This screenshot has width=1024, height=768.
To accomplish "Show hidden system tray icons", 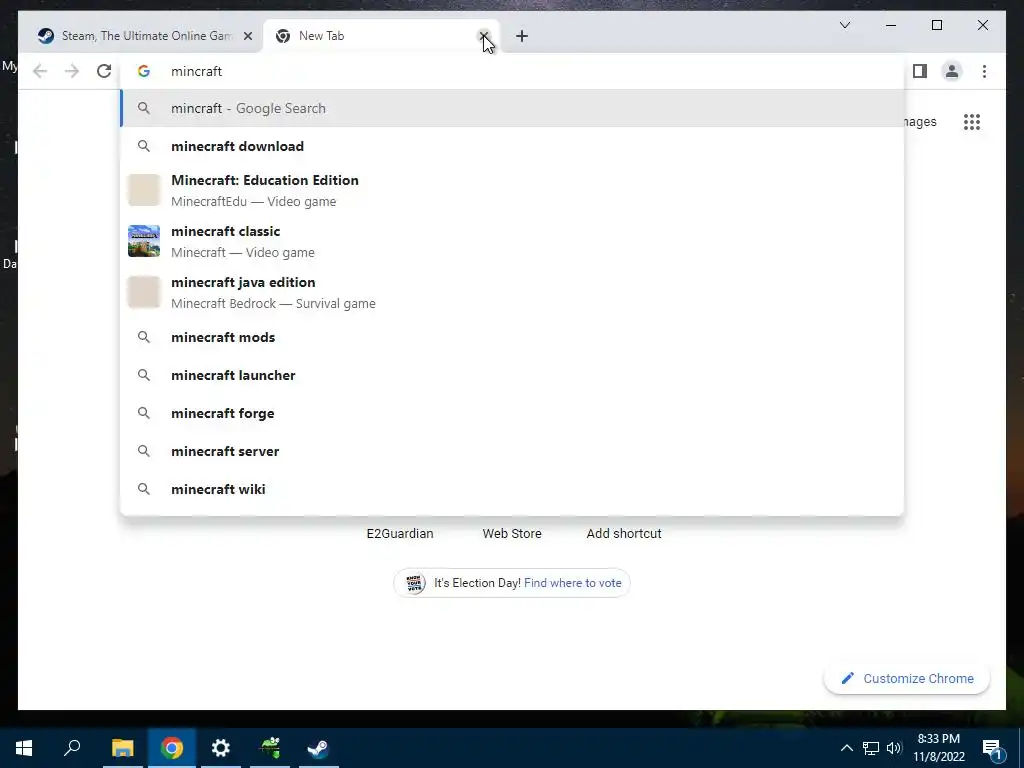I will [846, 748].
